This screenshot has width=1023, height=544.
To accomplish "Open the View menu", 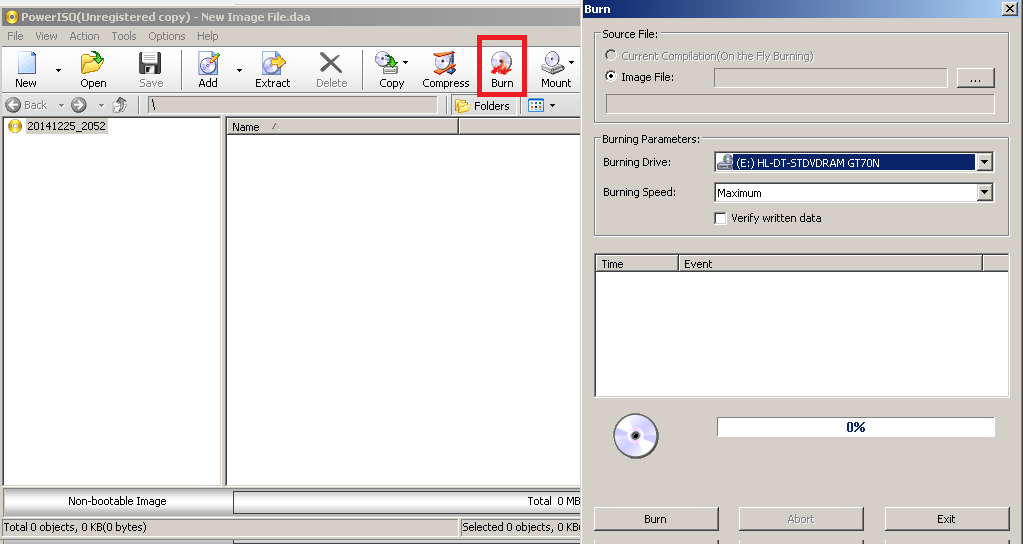I will (x=46, y=36).
